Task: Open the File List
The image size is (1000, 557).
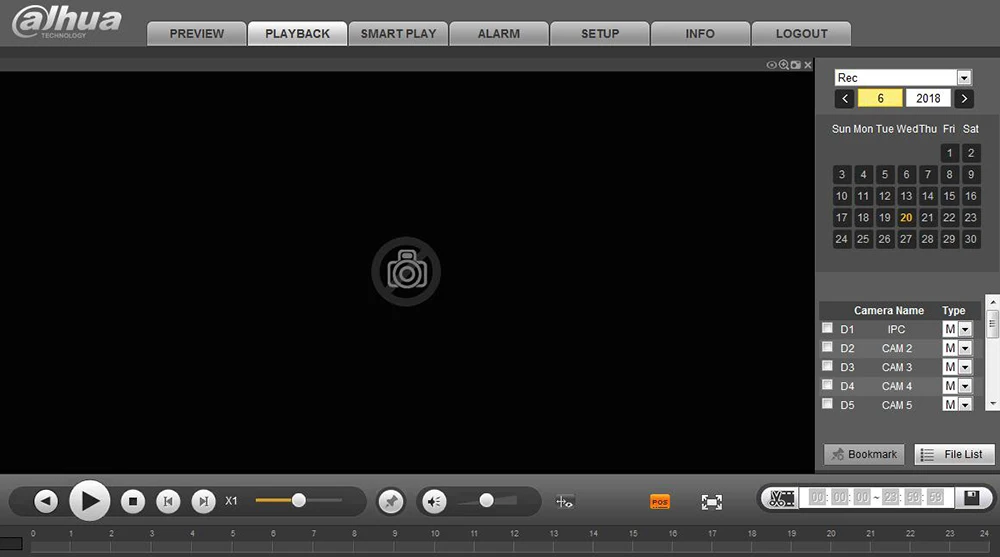Action: 954,454
